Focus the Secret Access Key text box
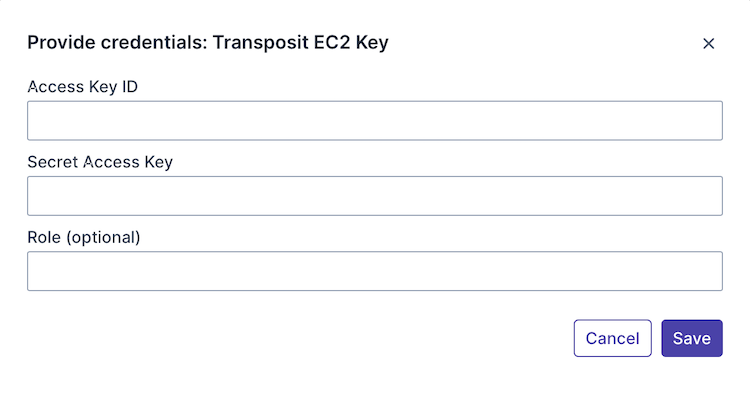 point(374,196)
